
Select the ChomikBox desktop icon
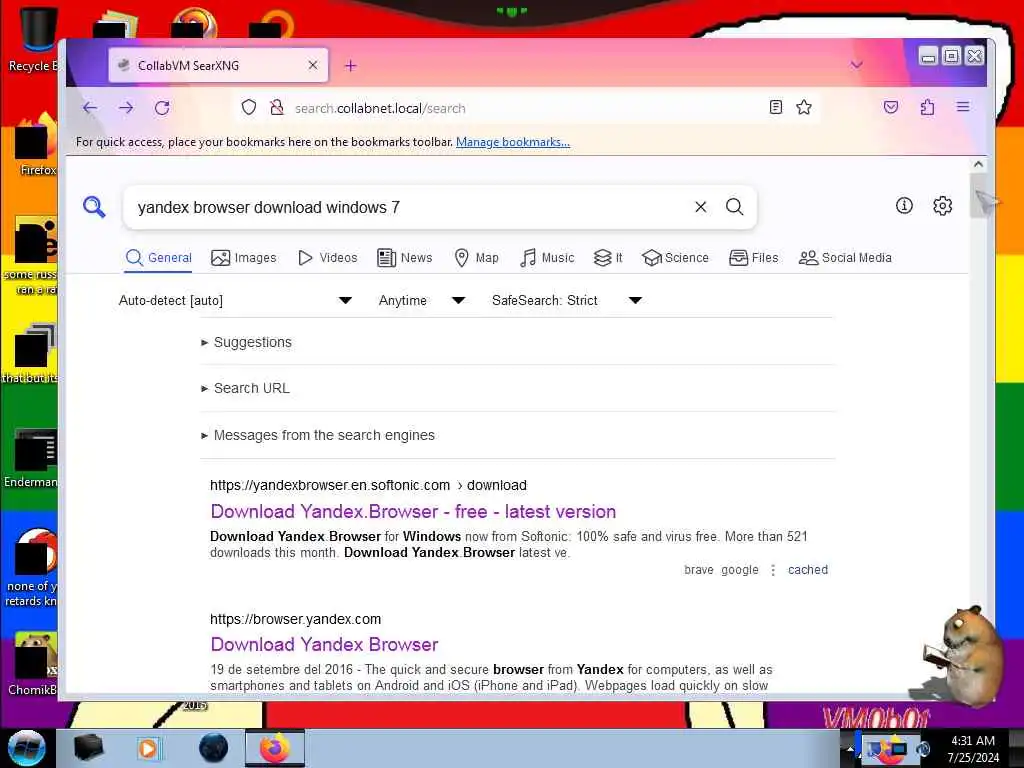(x=33, y=664)
